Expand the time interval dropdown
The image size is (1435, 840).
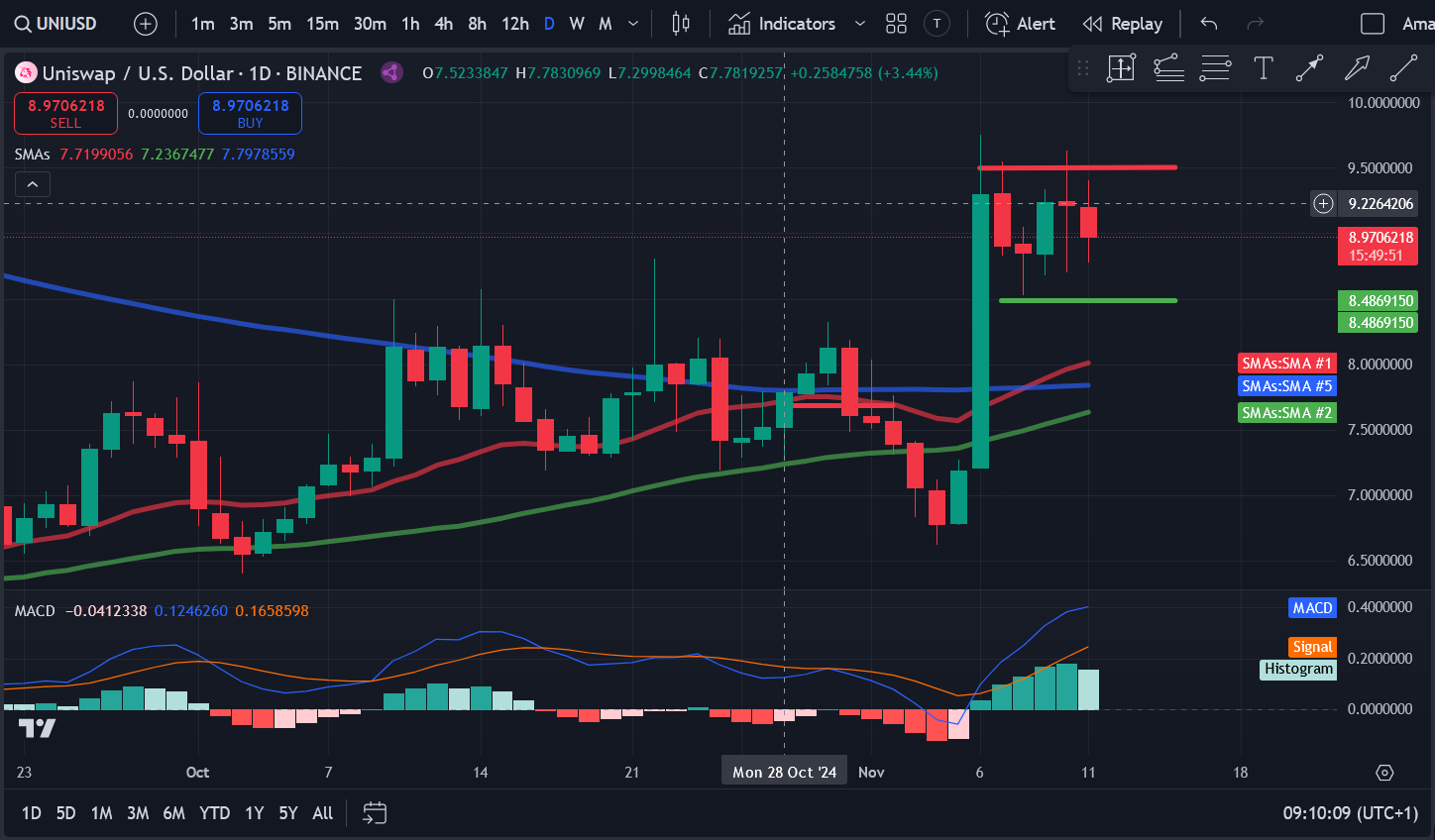[633, 24]
